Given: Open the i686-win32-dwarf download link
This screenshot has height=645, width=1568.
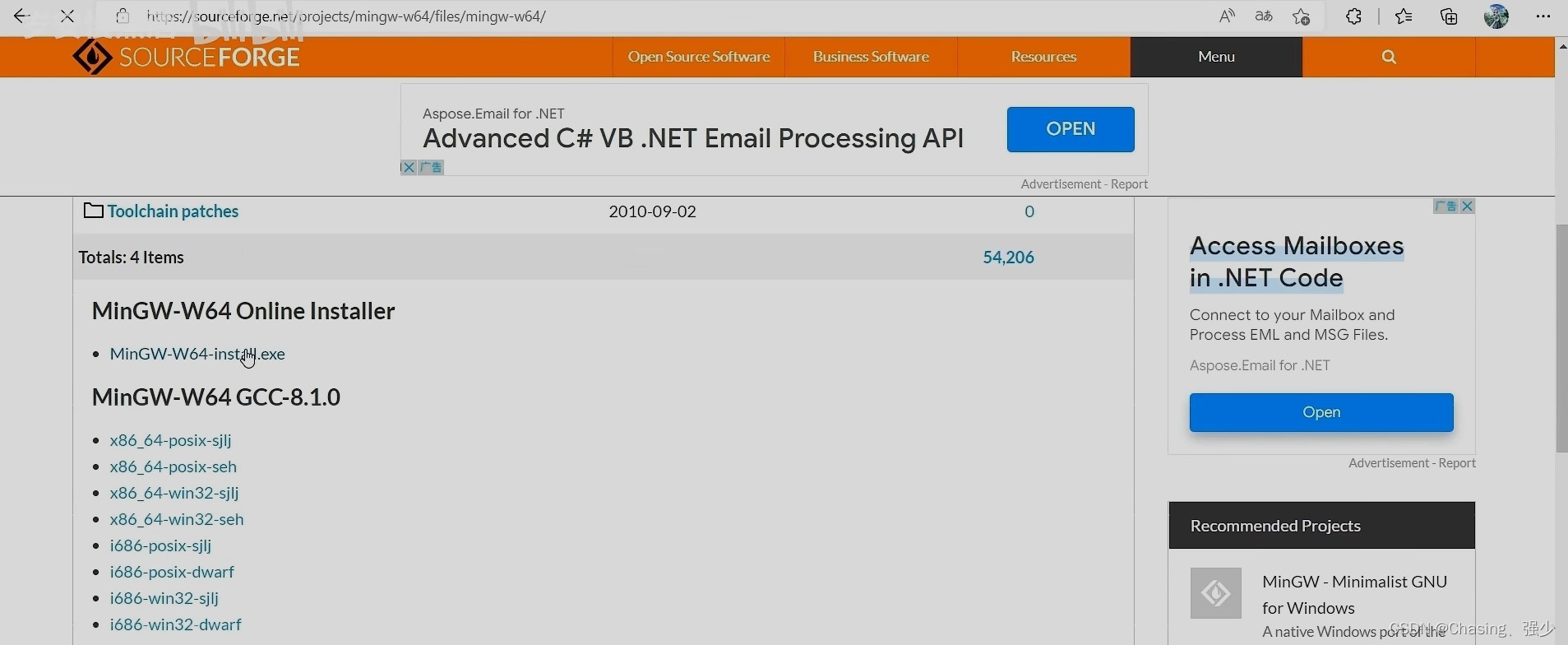Looking at the screenshot, I should point(176,624).
